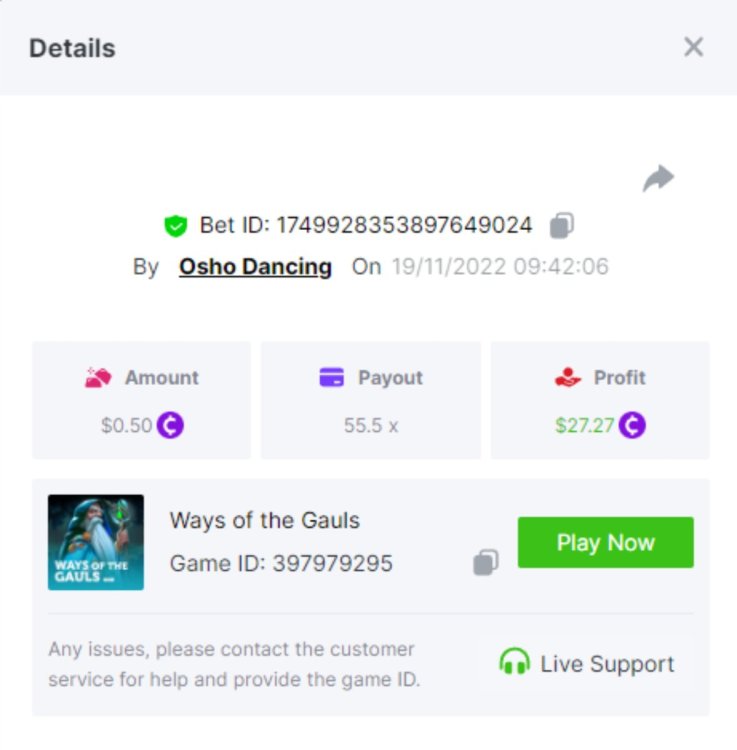
Task: Click the bet date 19/11/2022 09:42:06
Action: (x=500, y=267)
